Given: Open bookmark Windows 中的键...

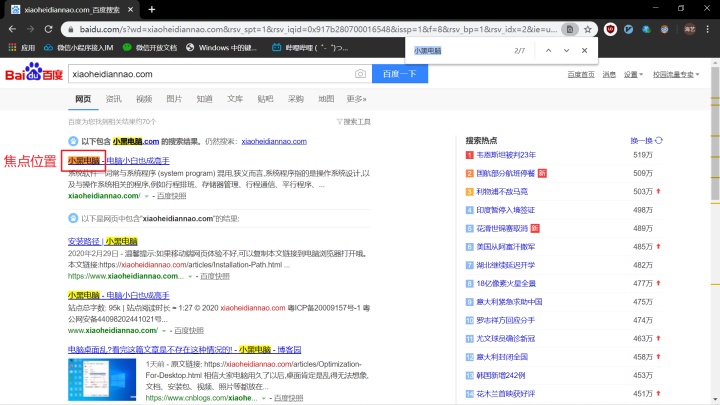Looking at the screenshot, I should pos(222,47).
